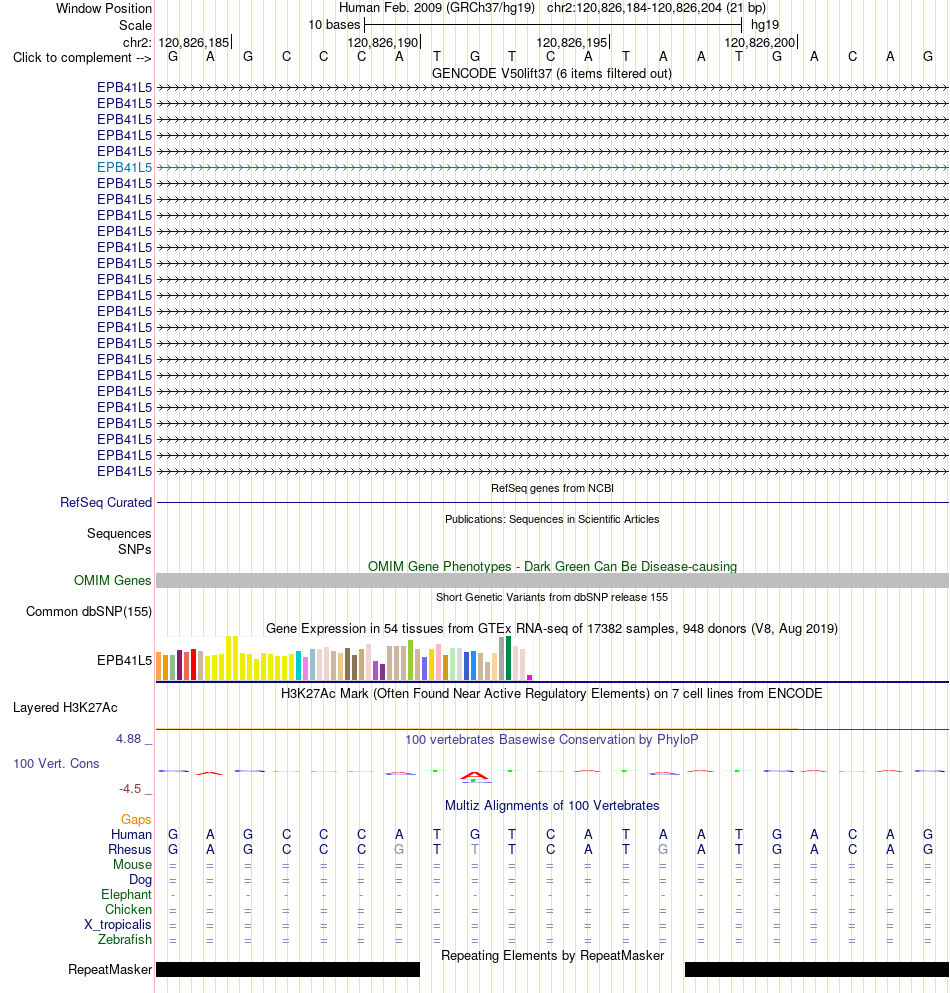Viewport: 950px width, 993px height.
Task: Select the light-blue highlighted EPB41L5 transcript label
Action: [125, 167]
